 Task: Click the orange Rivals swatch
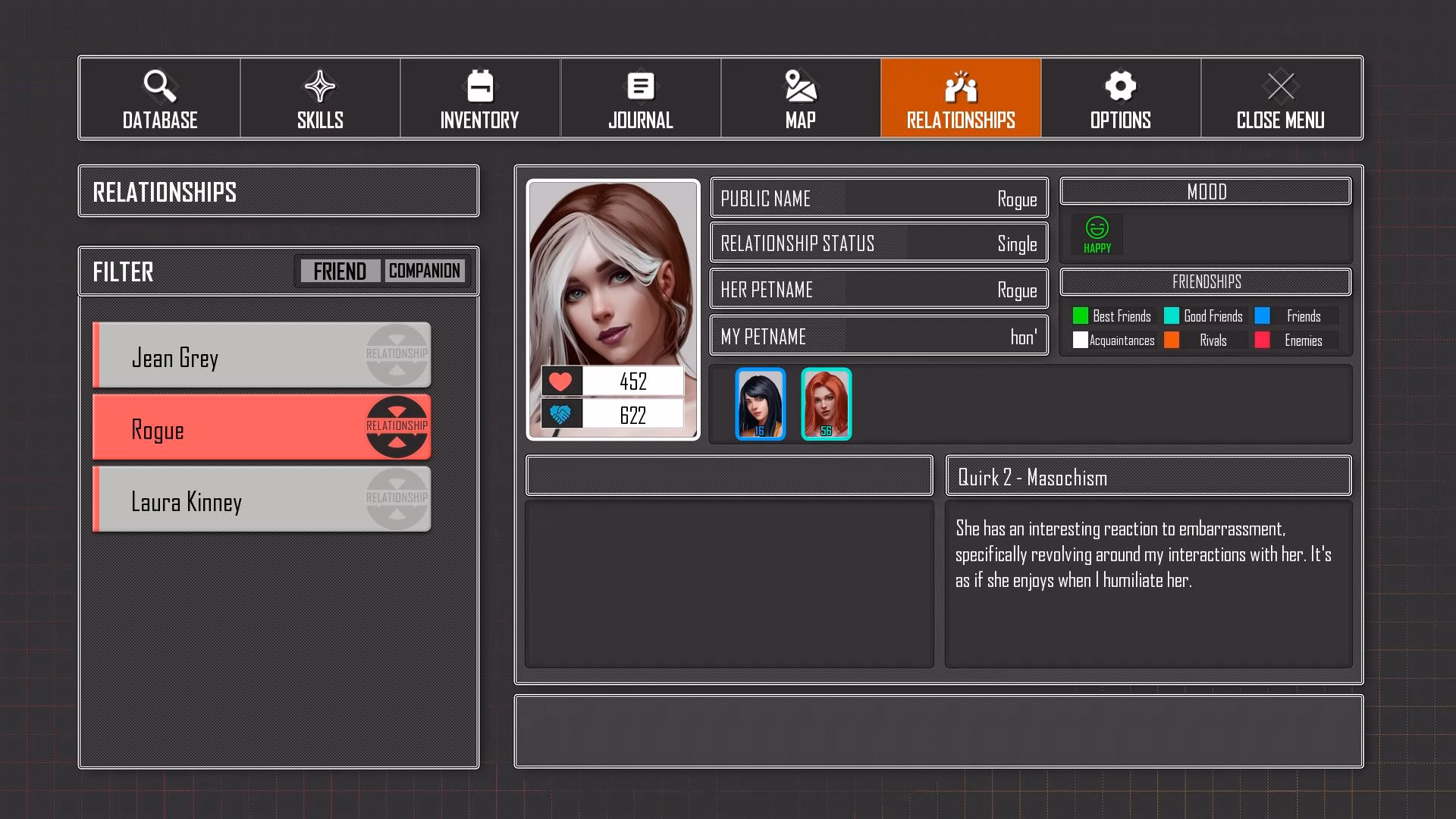click(1172, 340)
